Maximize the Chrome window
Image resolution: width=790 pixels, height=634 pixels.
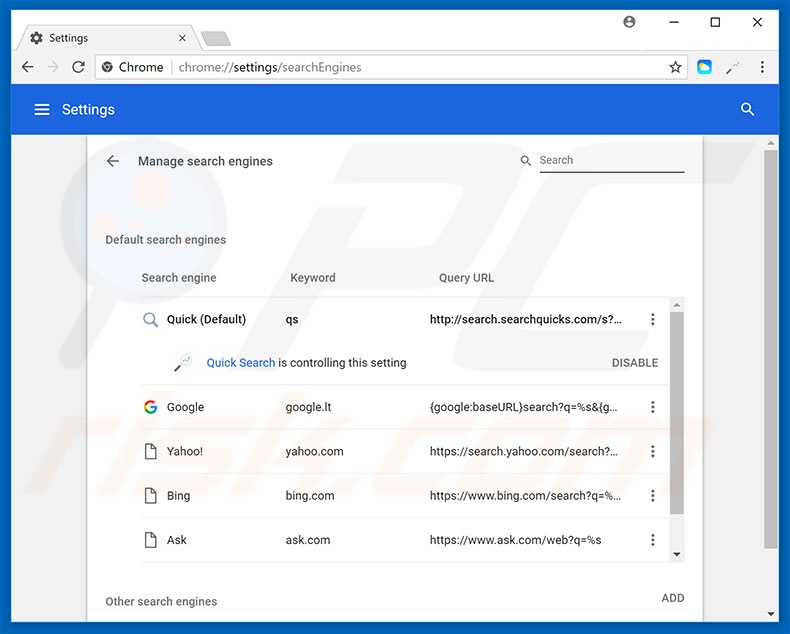point(715,22)
